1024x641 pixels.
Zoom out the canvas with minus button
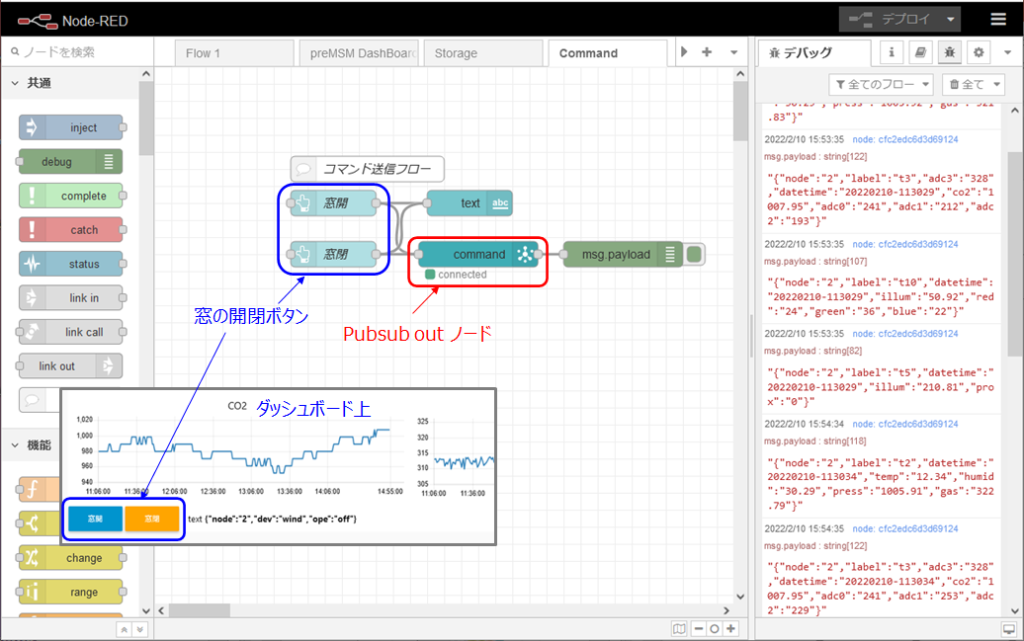[699, 629]
